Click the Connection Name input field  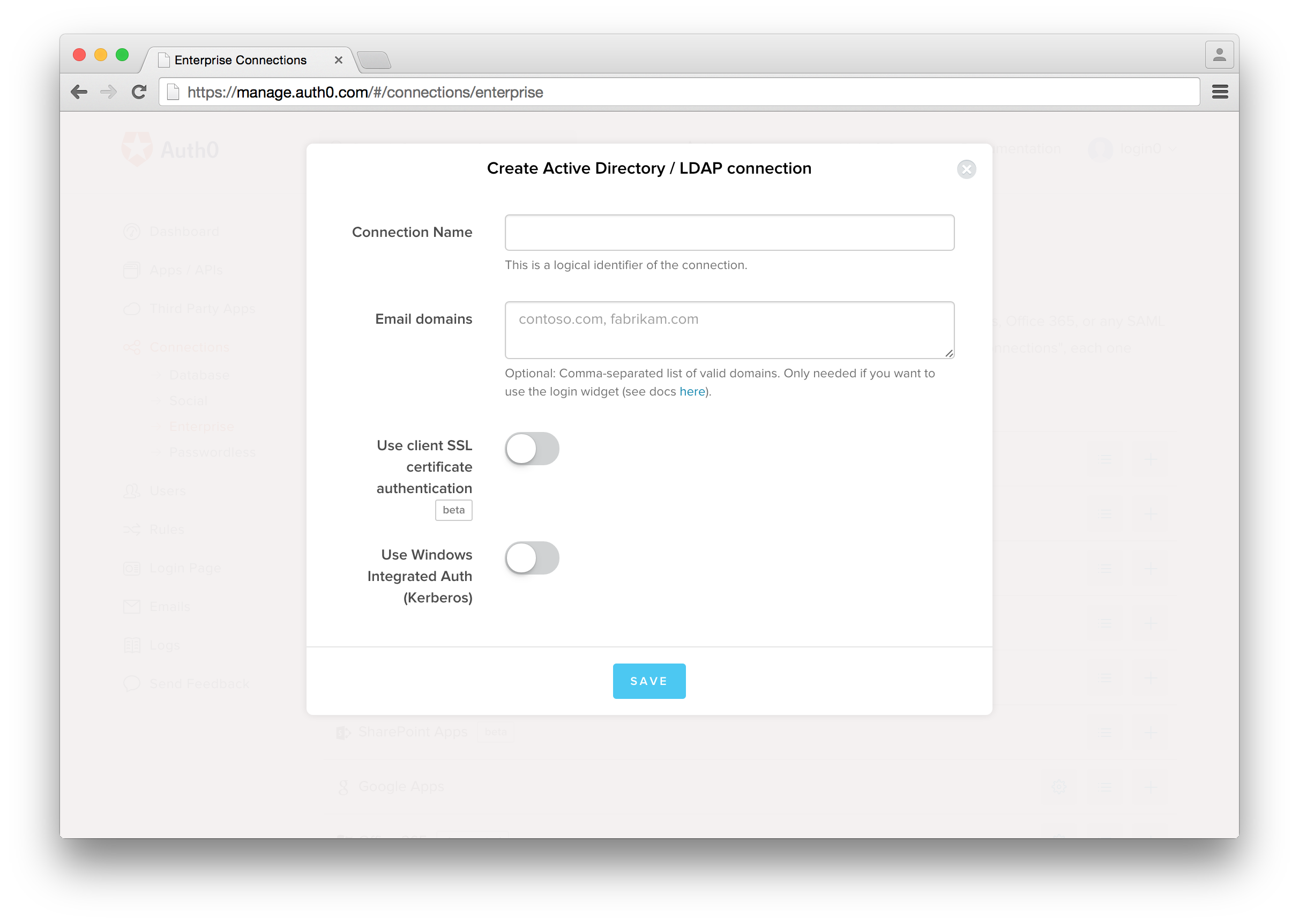[x=729, y=233]
